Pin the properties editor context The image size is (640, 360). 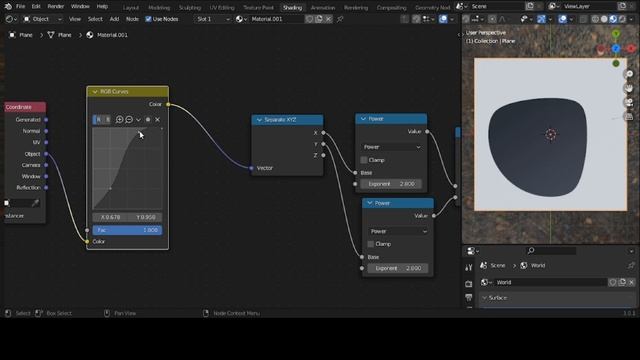pos(631,266)
